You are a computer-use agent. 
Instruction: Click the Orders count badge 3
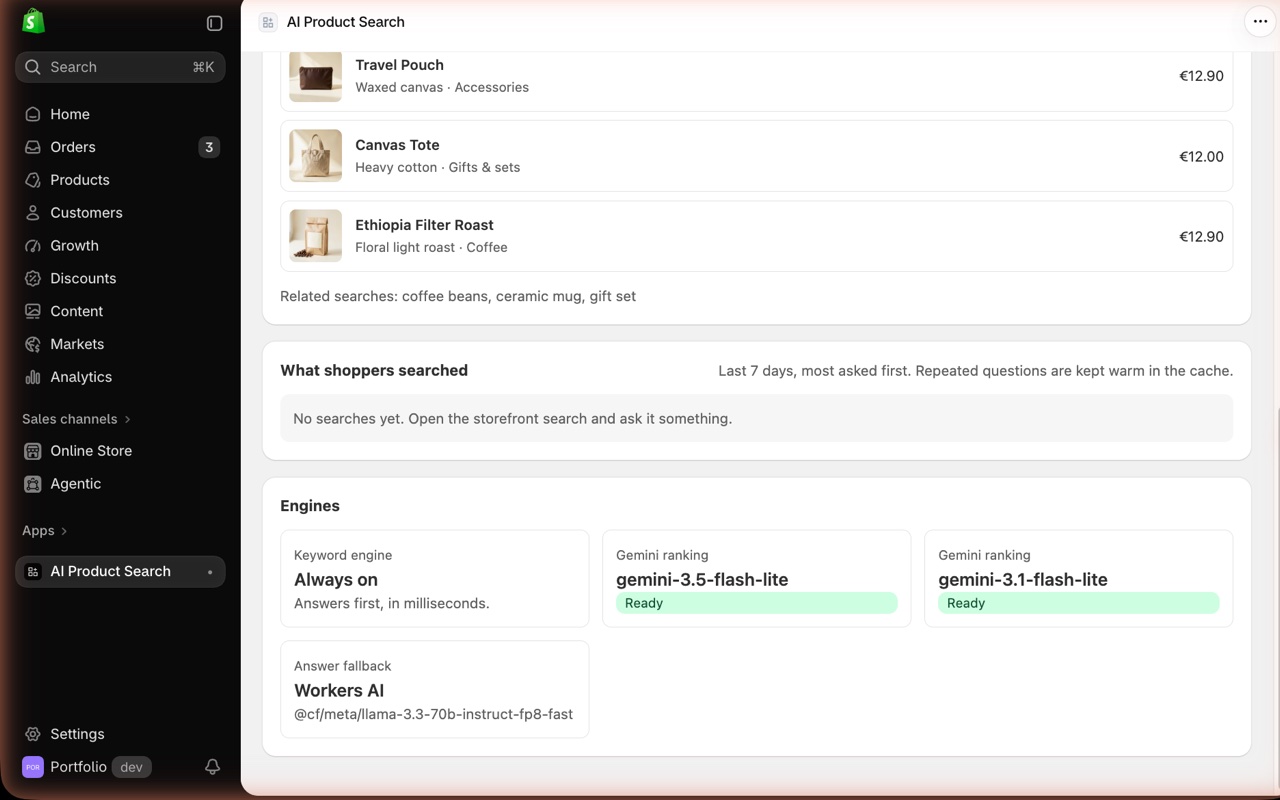click(x=209, y=147)
